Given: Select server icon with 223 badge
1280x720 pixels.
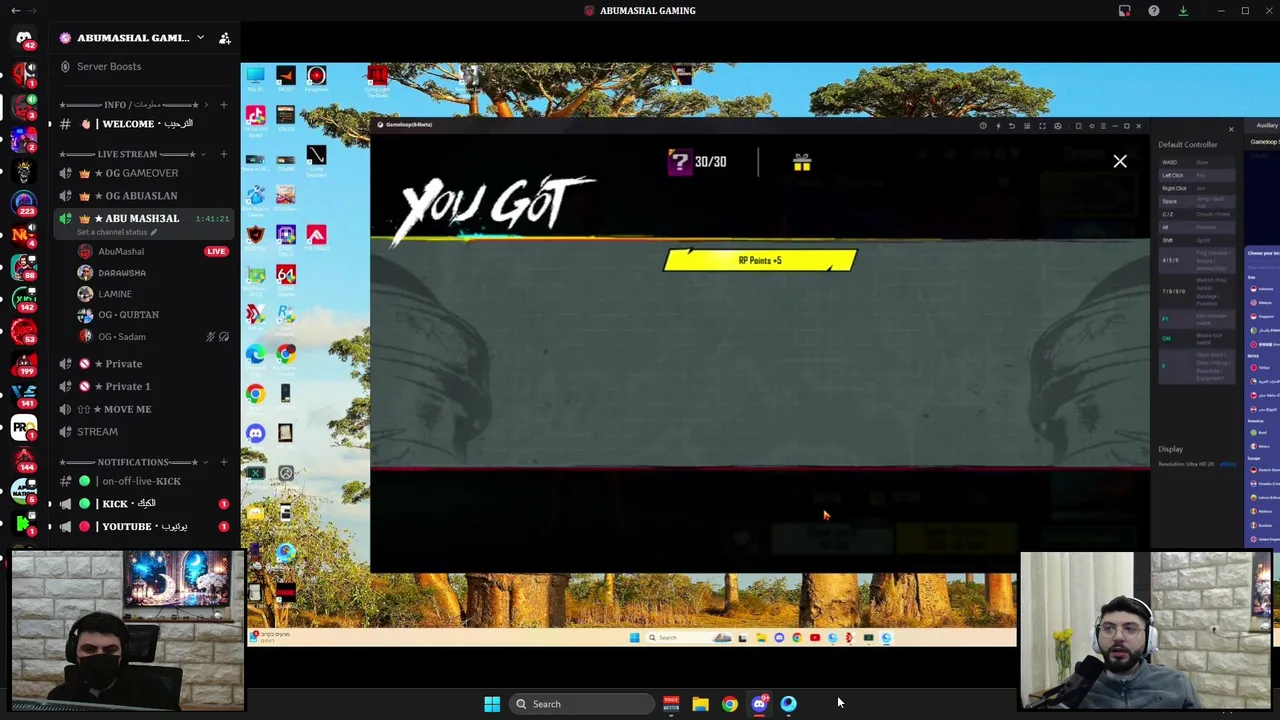Looking at the screenshot, I should pyautogui.click(x=24, y=202).
